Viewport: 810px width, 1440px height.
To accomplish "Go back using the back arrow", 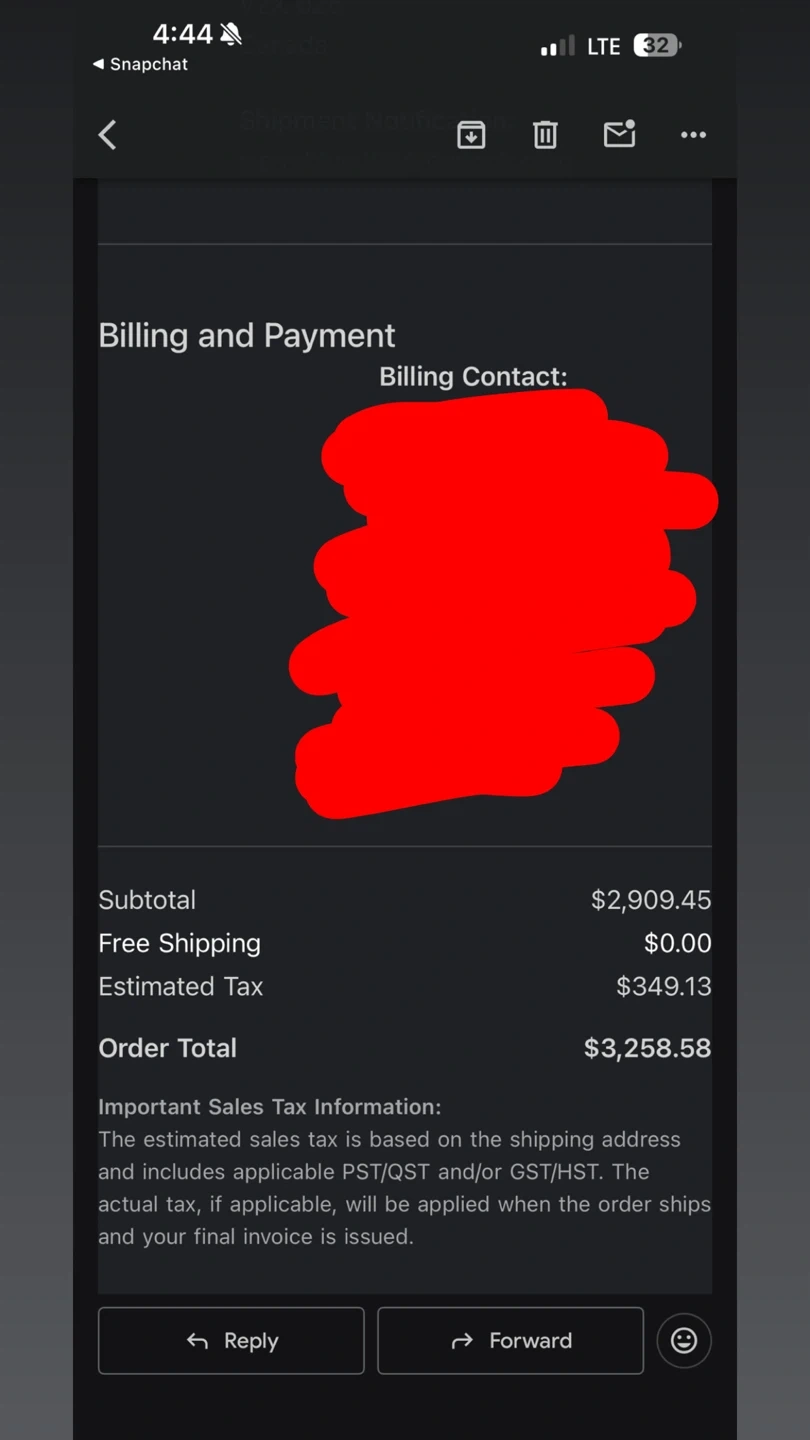I will tap(108, 135).
